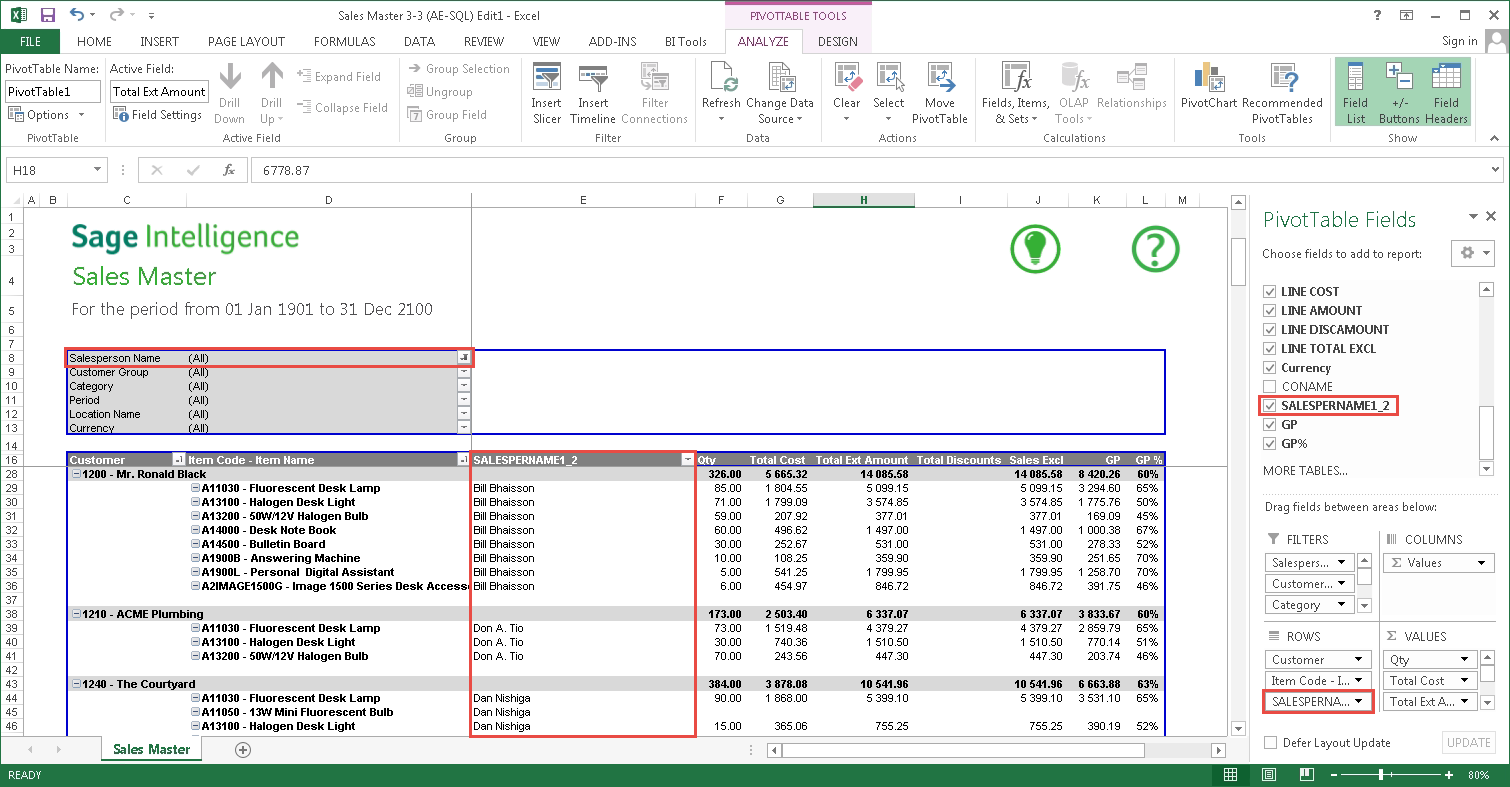This screenshot has height=787, width=1510.
Task: Collapse customer 1200 - Mr. Ronald Black
Action: (75, 474)
